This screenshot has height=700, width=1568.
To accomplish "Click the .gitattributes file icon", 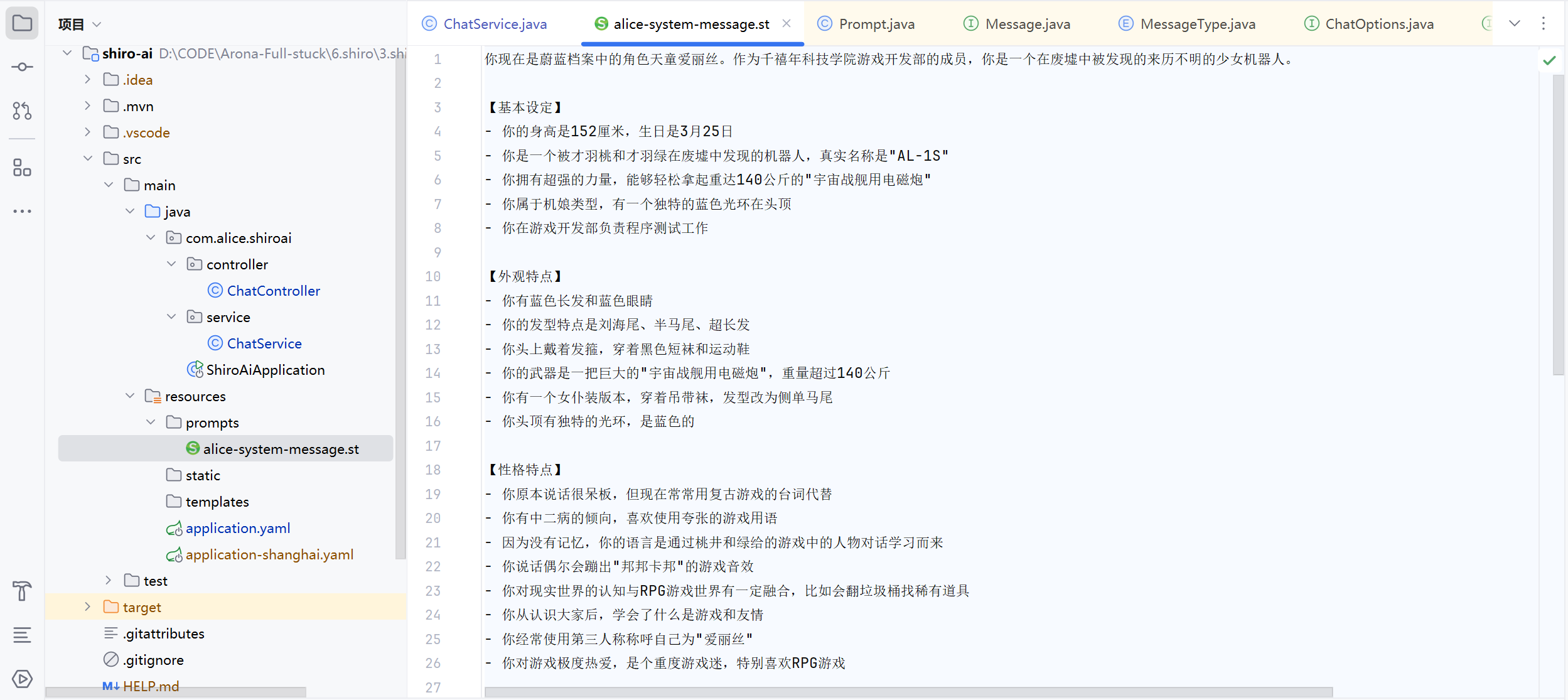I will (x=111, y=633).
